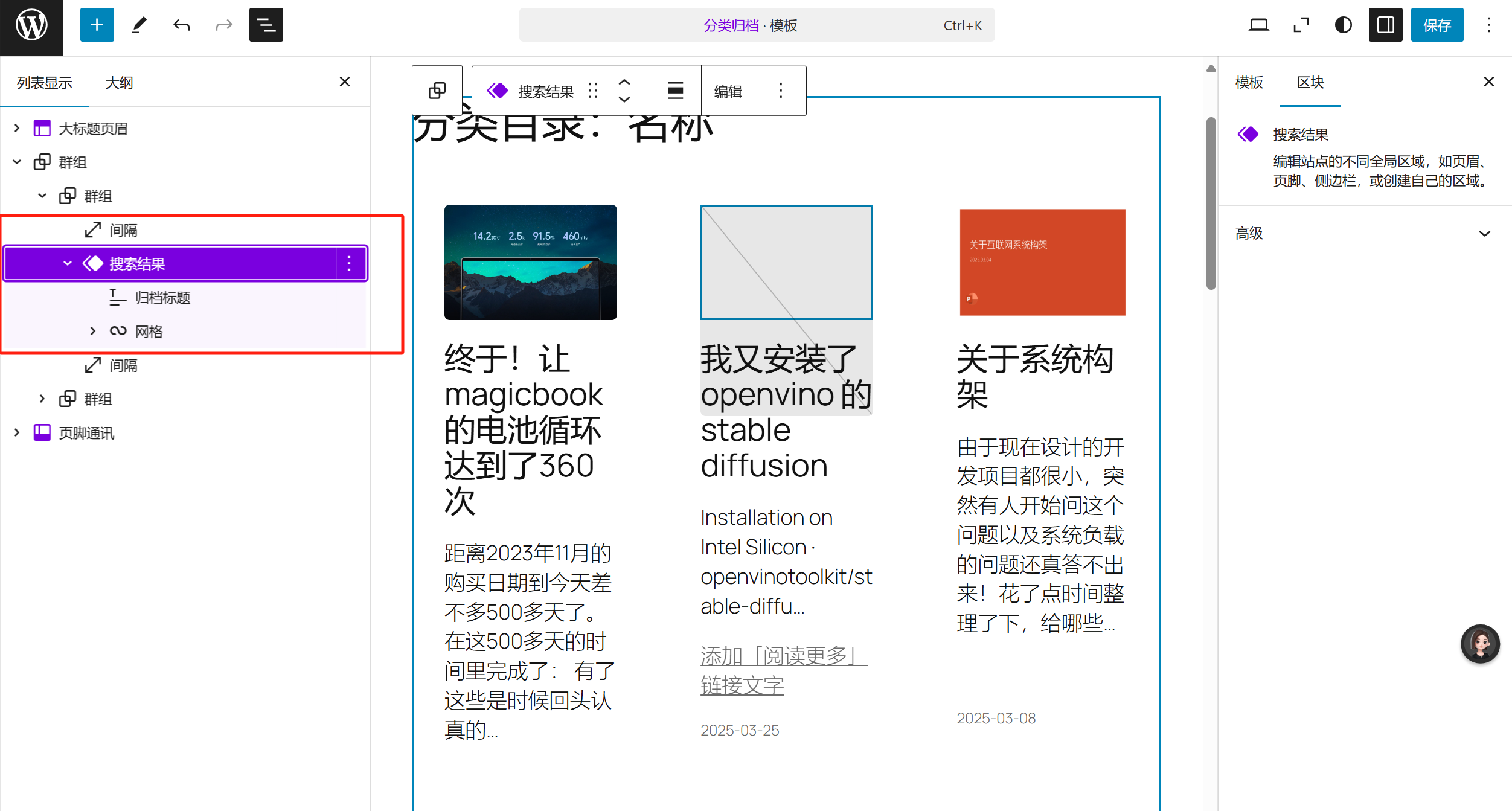Open the styles half-circle panel
This screenshot has width=1512, height=811.
tap(1343, 25)
